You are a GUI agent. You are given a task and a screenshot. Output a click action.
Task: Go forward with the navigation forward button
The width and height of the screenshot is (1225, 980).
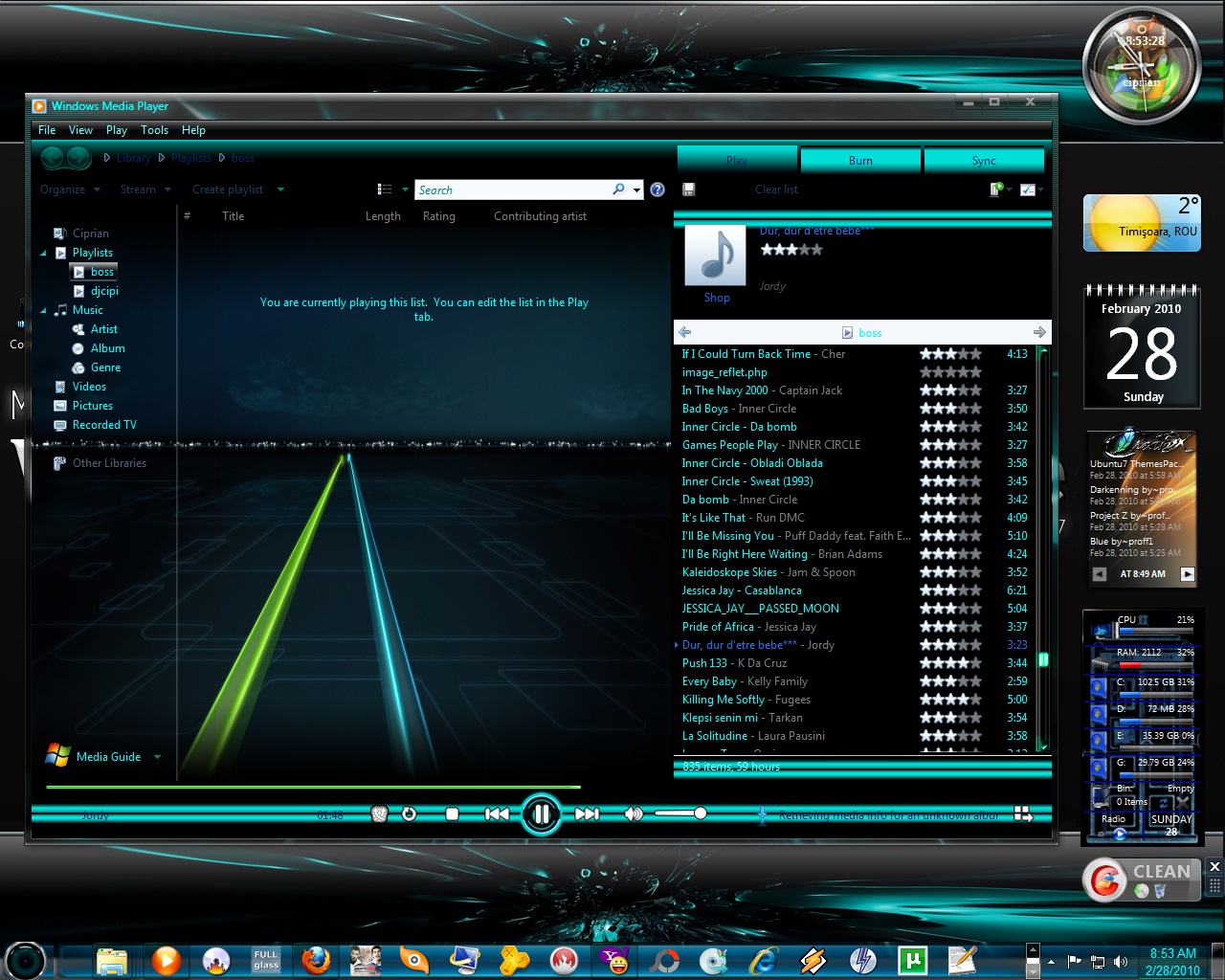click(79, 158)
